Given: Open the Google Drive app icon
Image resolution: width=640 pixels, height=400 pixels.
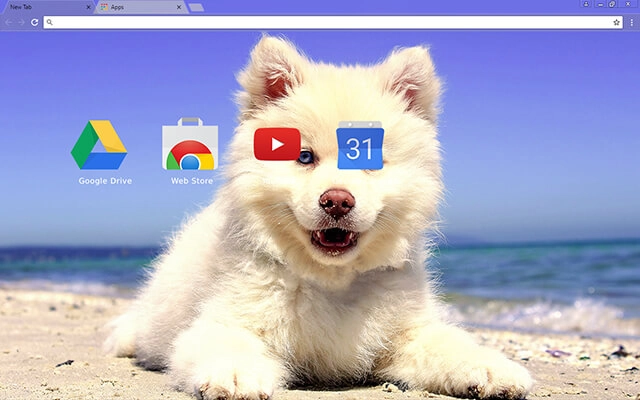Looking at the screenshot, I should pos(99,144).
